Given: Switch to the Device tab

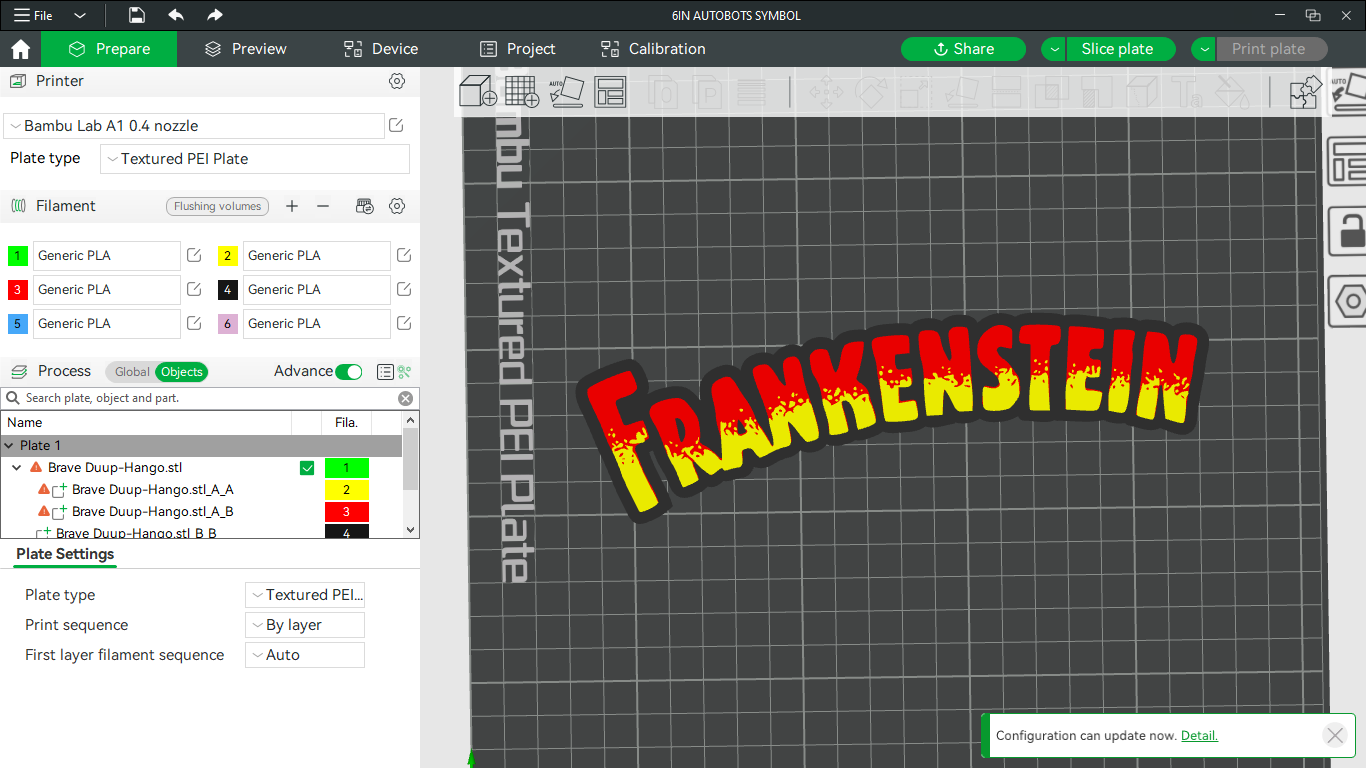Looking at the screenshot, I should 381,49.
